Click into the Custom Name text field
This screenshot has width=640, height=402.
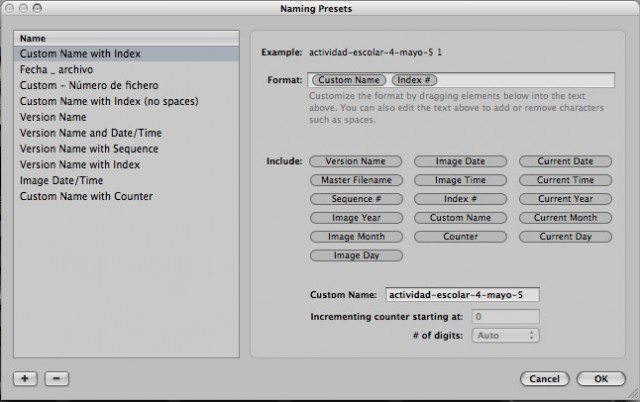[462, 295]
